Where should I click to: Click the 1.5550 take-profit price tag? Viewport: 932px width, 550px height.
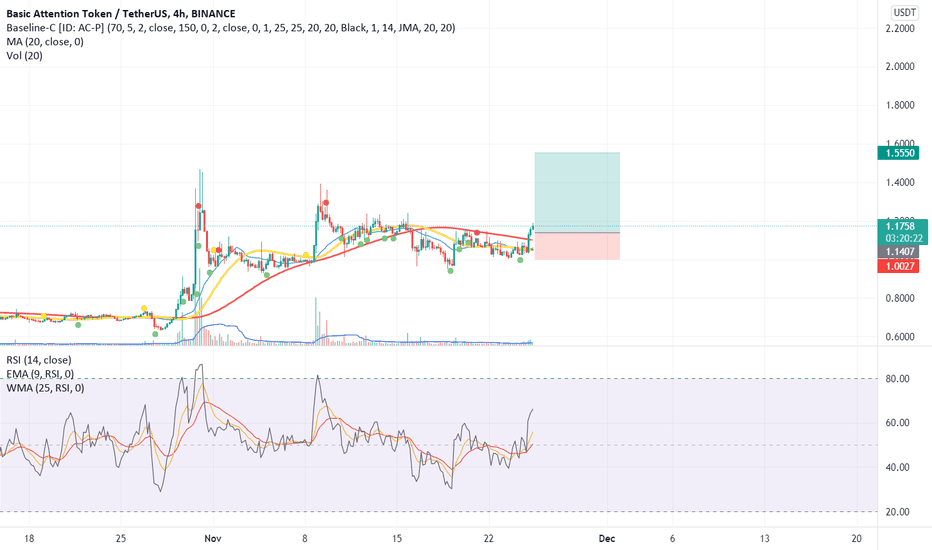(x=898, y=153)
